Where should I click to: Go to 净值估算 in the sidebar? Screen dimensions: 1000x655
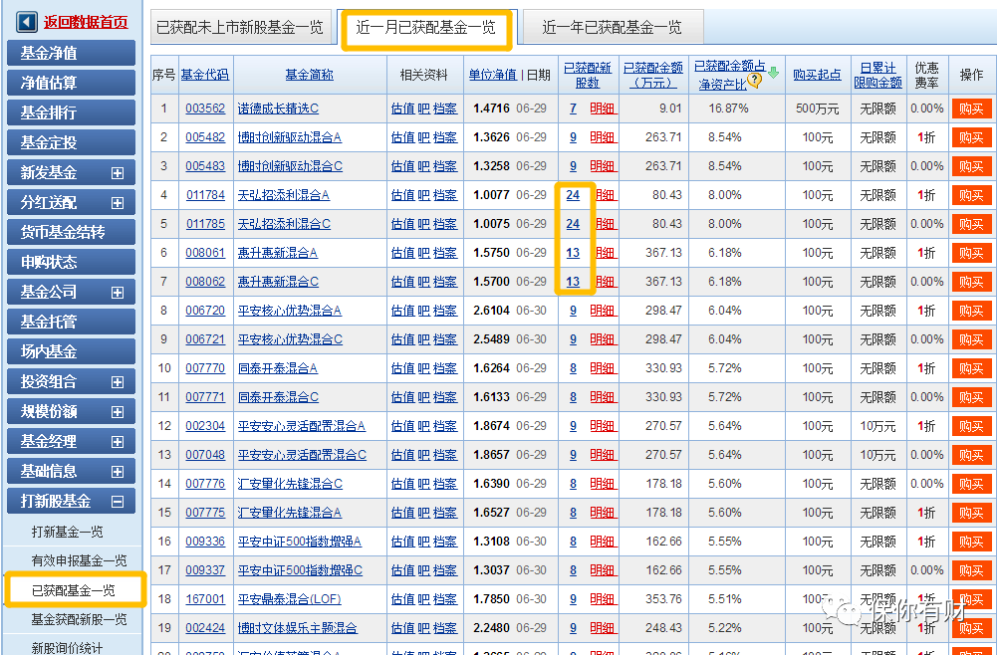point(71,83)
